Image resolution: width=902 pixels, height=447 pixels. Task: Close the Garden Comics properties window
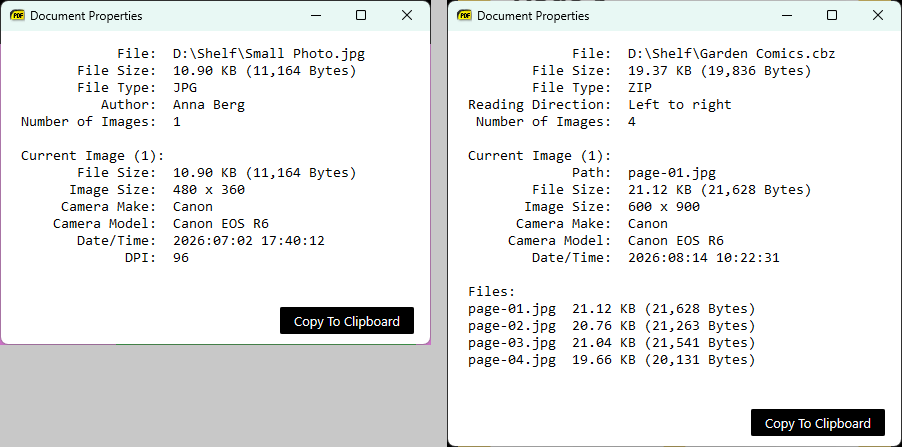(878, 16)
